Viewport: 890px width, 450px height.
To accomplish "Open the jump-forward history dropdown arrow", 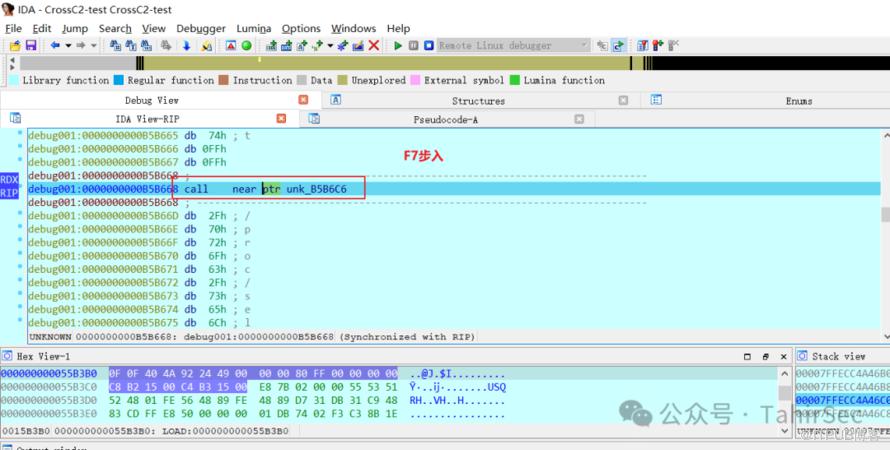I will [94, 45].
